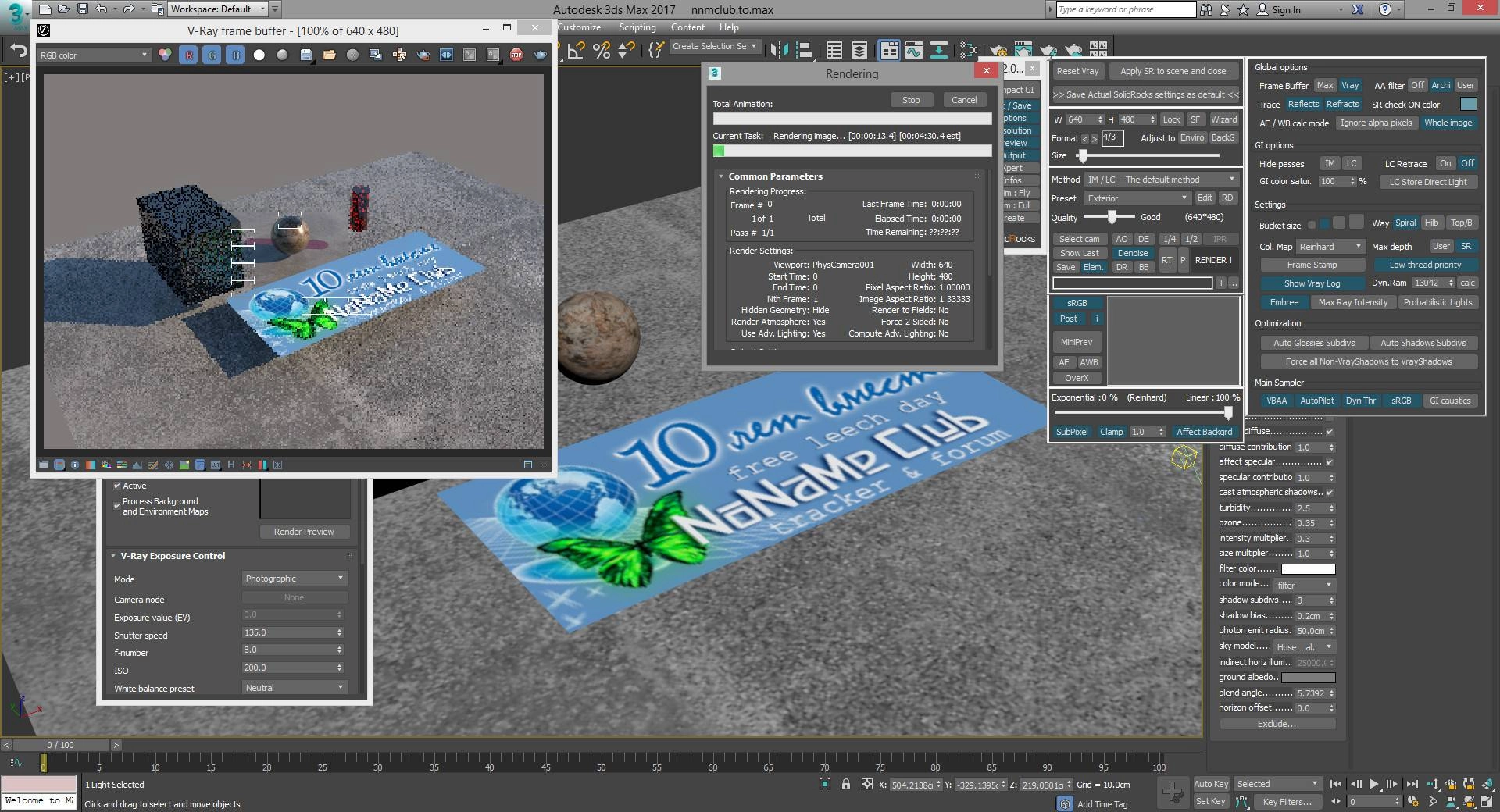Toggle green channel in V-Ray frame buffer
This screenshot has width=1500, height=812.
(212, 55)
